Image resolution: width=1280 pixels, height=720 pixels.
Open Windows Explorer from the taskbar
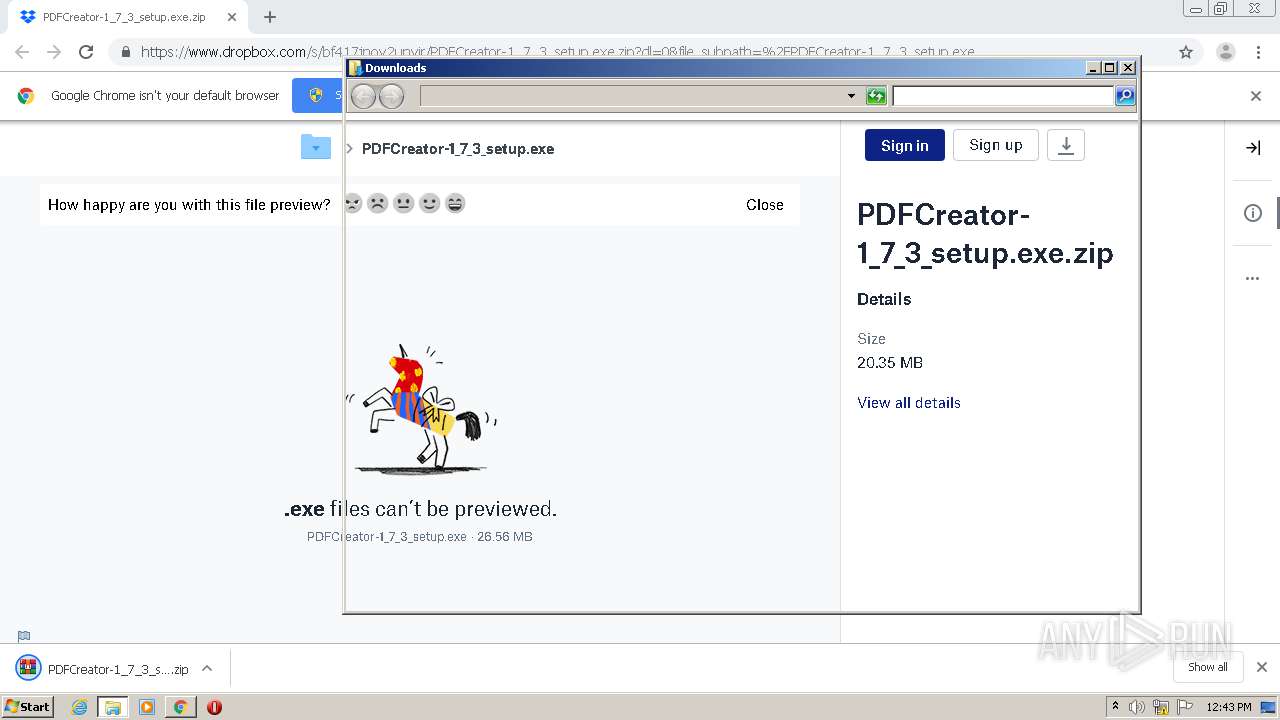point(112,707)
